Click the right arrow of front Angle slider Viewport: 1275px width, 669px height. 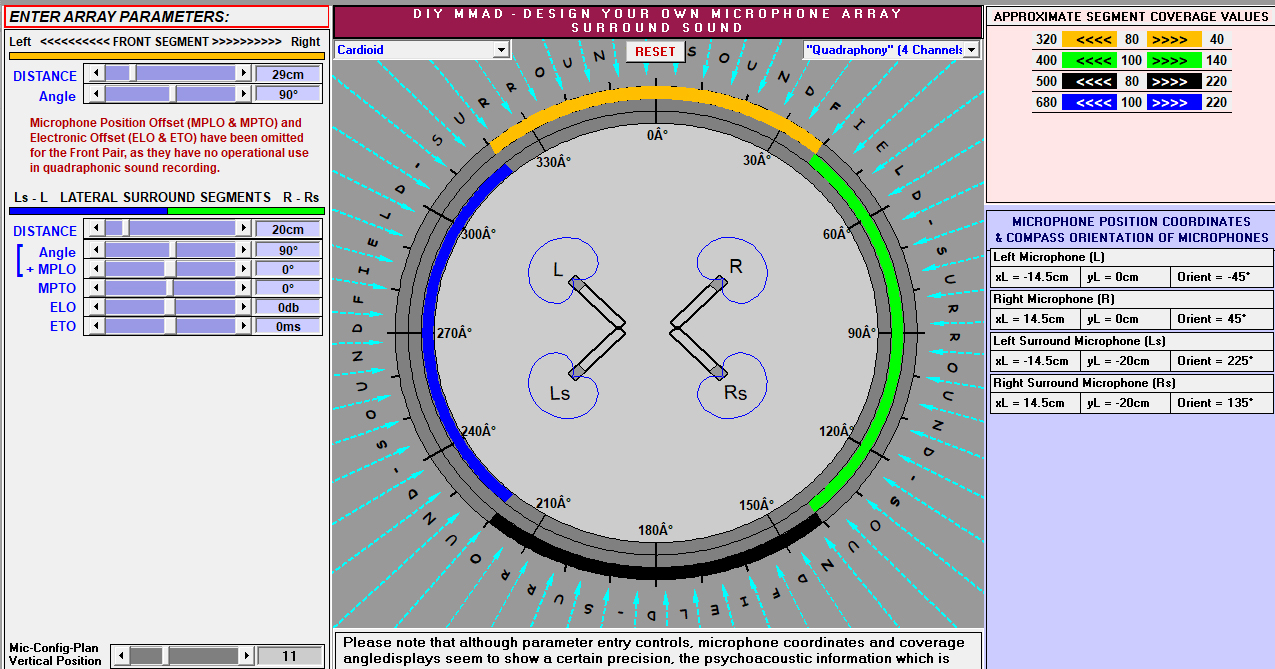tap(243, 94)
